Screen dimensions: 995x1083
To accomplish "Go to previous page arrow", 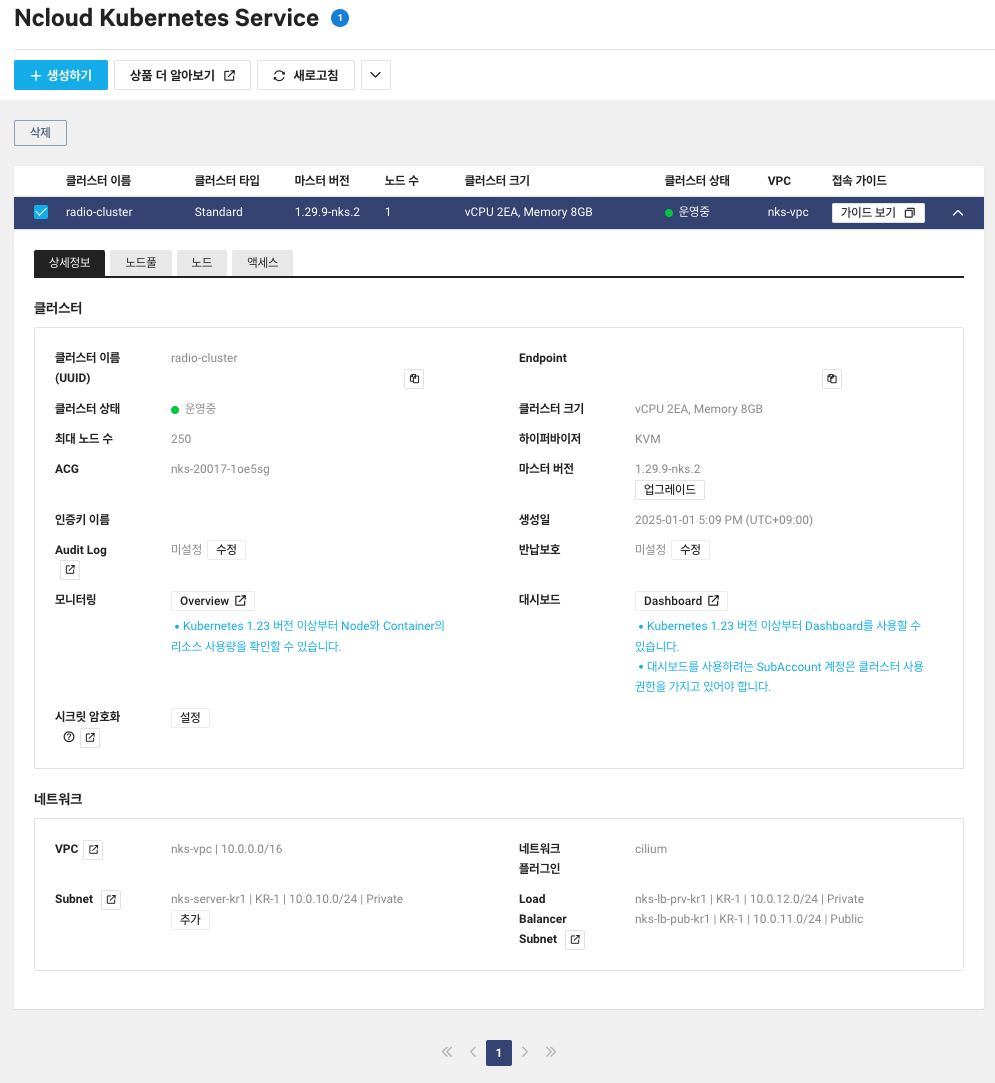I will point(473,1052).
